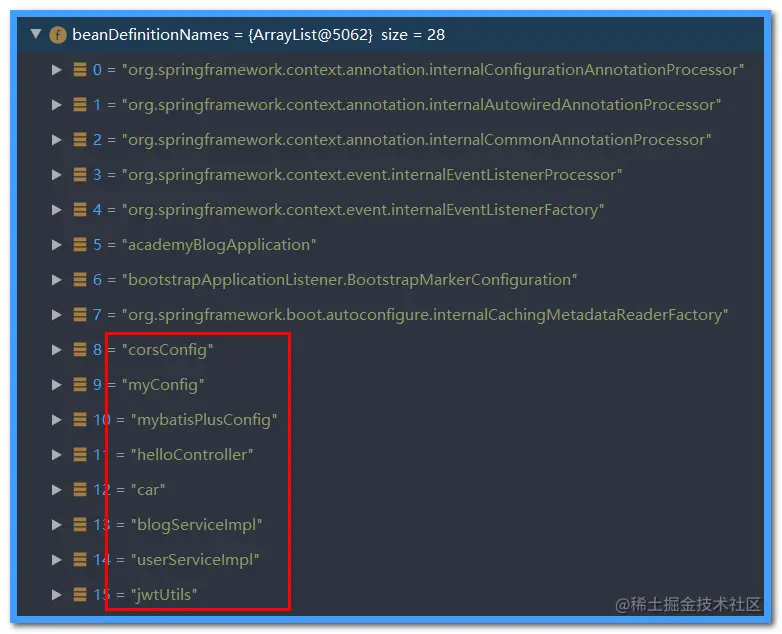Expand element 10 mybatisPlusConfig arrow
Image resolution: width=782 pixels, height=634 pixels.
pyautogui.click(x=57, y=420)
